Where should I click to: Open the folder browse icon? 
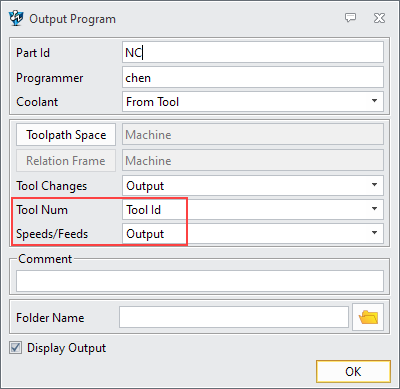(x=368, y=317)
